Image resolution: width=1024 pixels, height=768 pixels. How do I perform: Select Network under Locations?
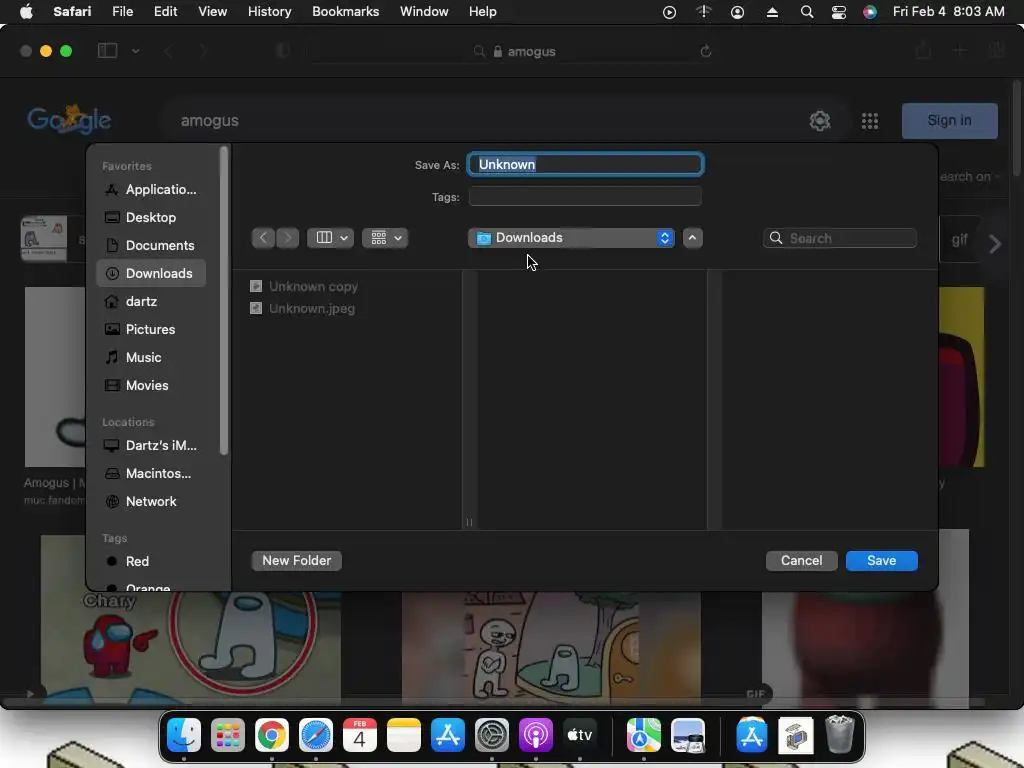coord(151,502)
